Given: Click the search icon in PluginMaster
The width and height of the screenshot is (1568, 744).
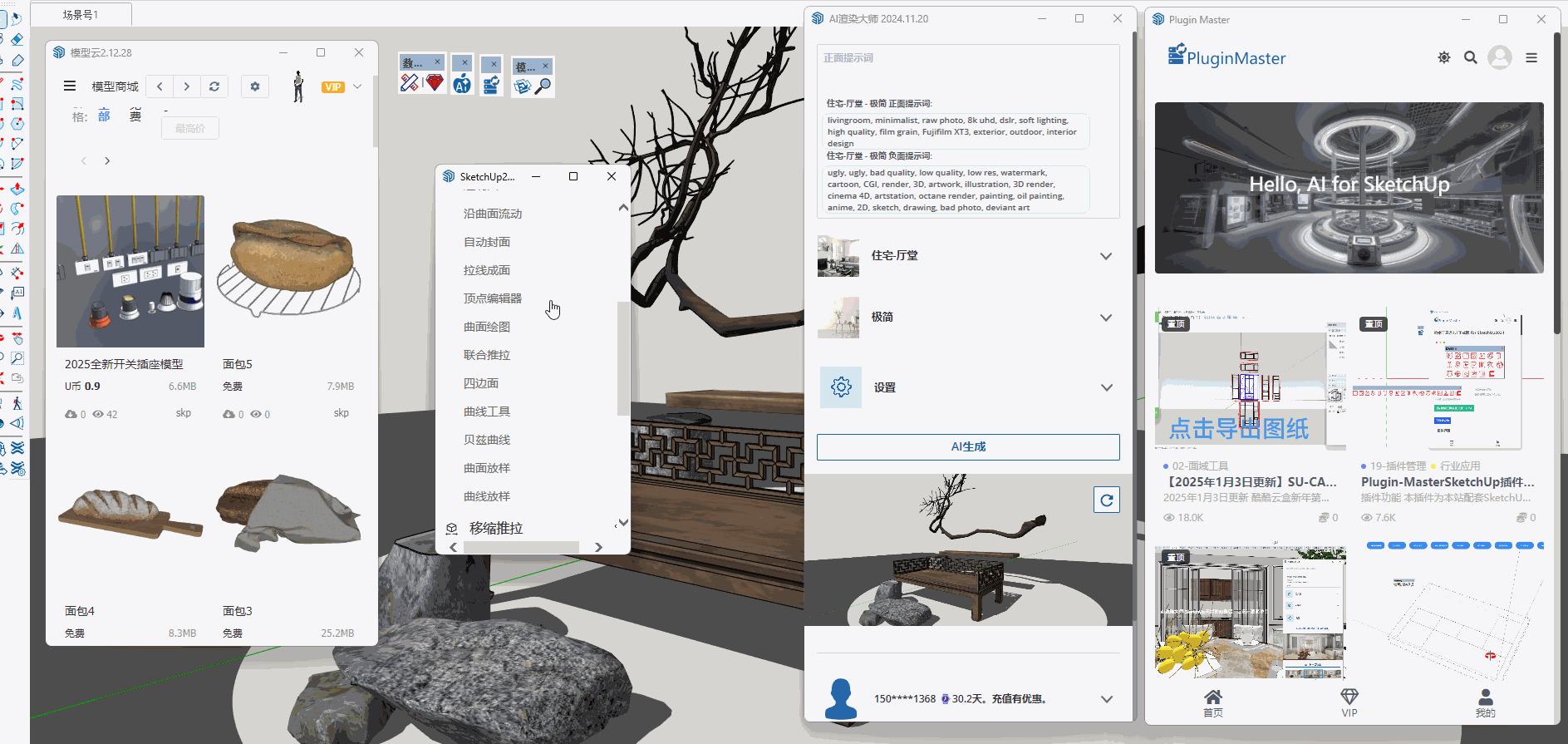Looking at the screenshot, I should click(1470, 57).
